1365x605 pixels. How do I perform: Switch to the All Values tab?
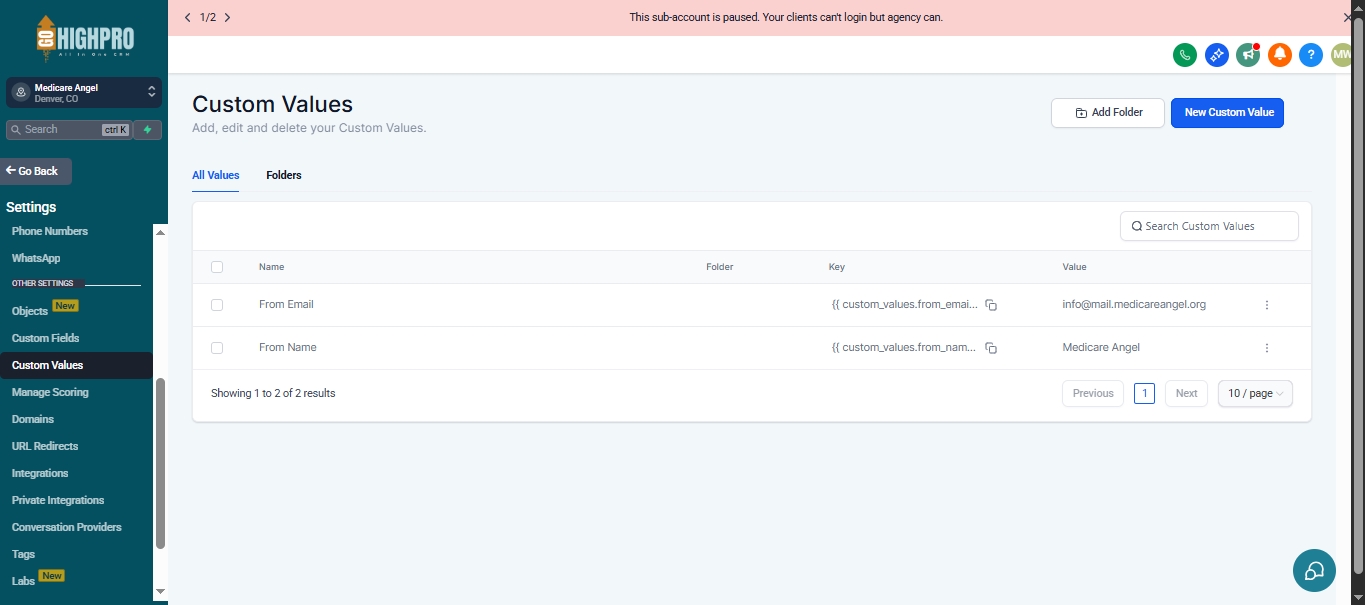[x=216, y=175]
